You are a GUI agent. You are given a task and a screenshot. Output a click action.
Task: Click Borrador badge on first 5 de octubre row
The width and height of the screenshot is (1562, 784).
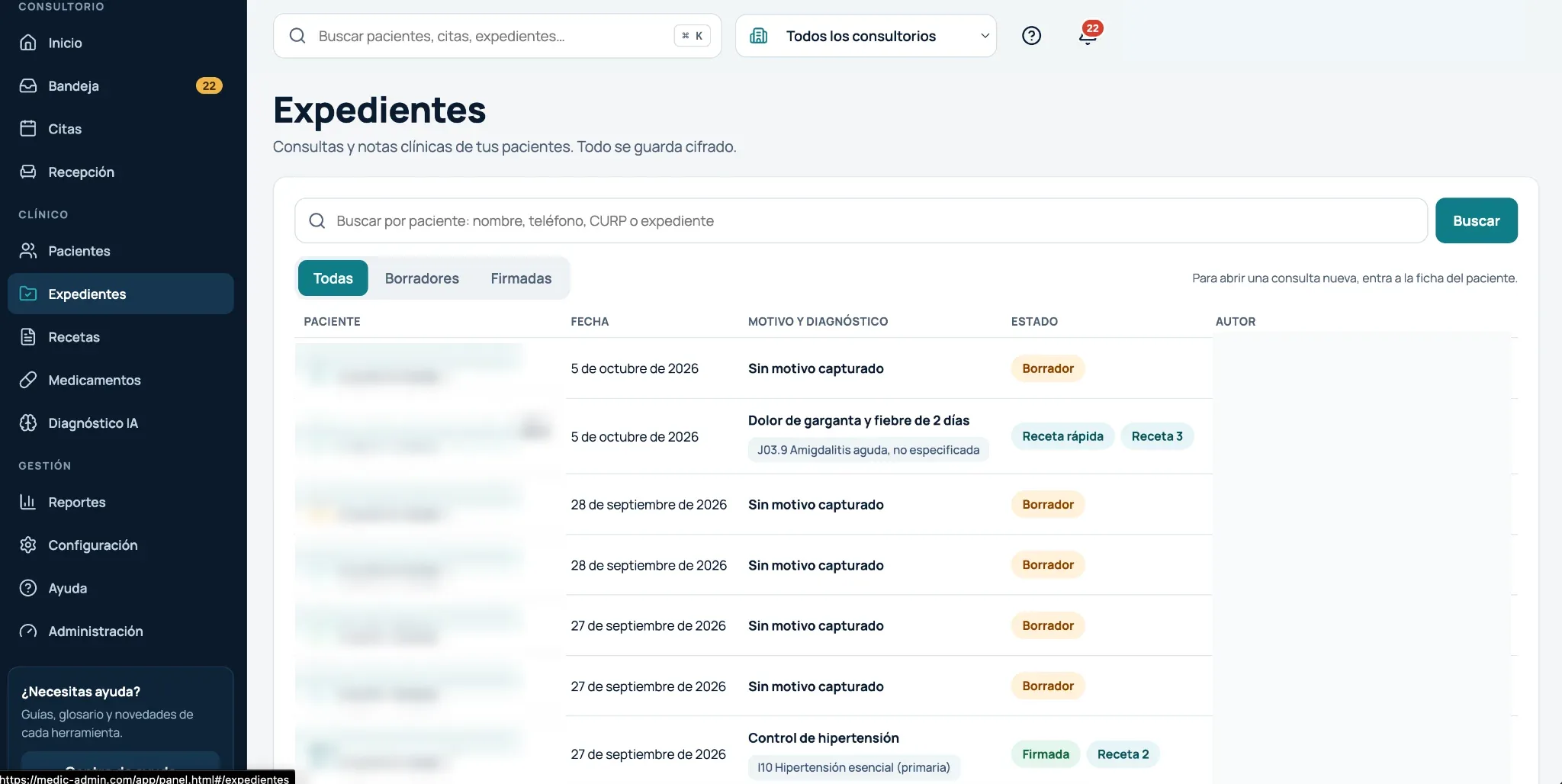tap(1048, 368)
